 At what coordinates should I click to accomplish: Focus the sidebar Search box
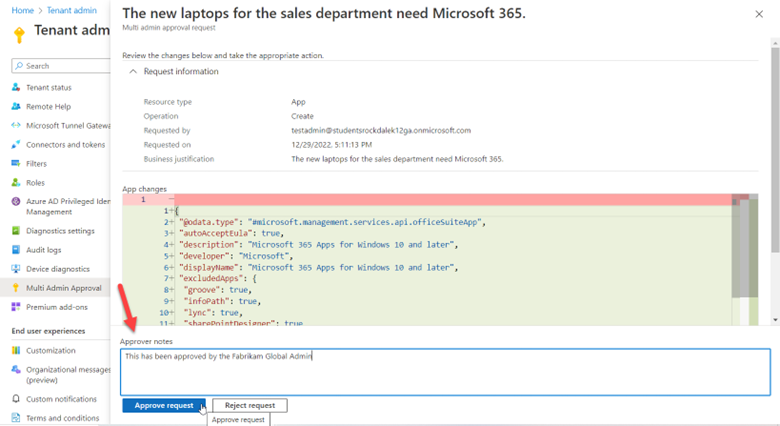[61, 66]
